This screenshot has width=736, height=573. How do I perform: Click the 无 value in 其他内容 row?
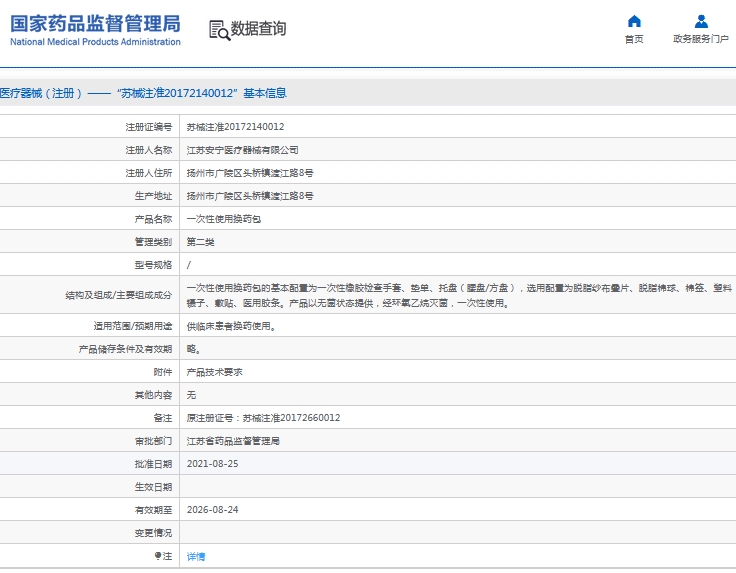point(191,395)
